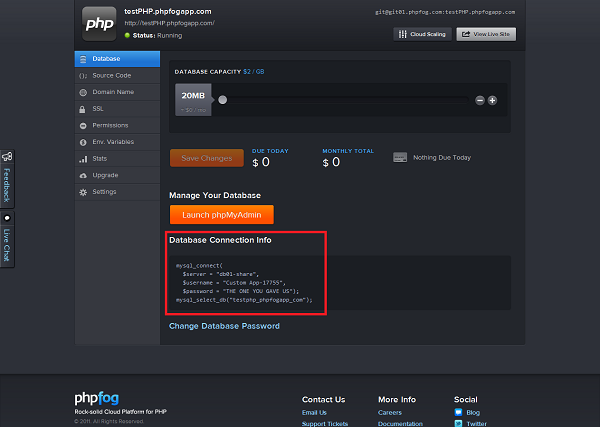The height and width of the screenshot is (427, 600).
Task: Click the credit card icon
Action: click(x=400, y=158)
